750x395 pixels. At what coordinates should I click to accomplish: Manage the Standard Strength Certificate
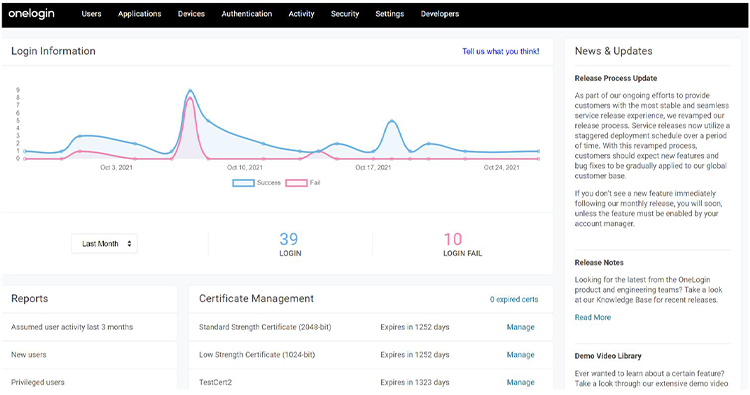520,327
